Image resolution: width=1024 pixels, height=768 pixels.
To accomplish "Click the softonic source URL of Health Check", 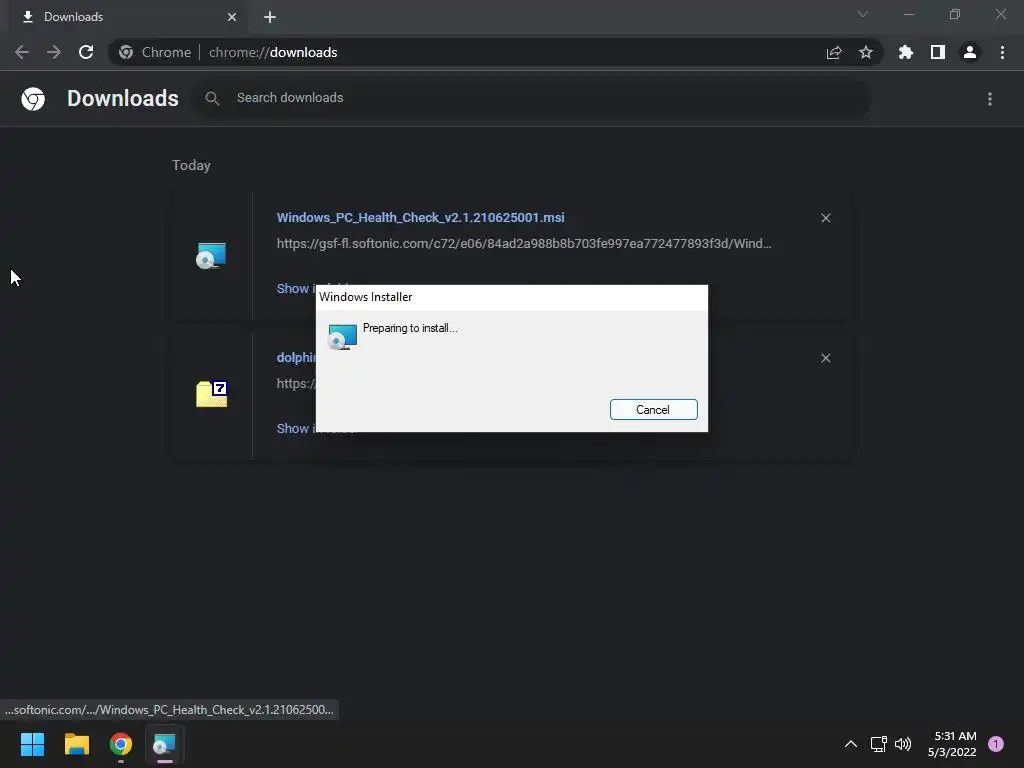I will click(524, 244).
